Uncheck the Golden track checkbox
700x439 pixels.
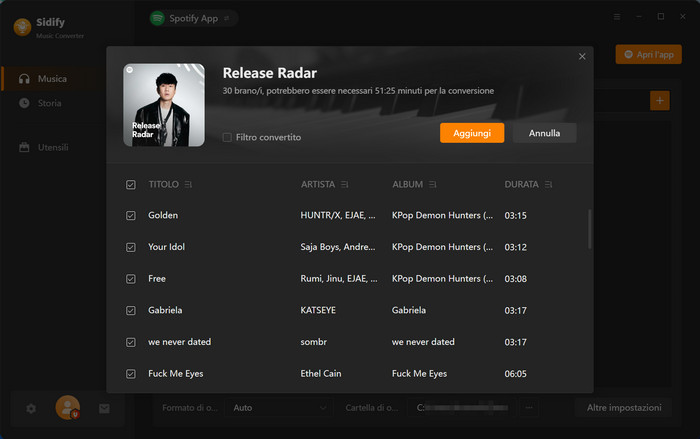131,216
